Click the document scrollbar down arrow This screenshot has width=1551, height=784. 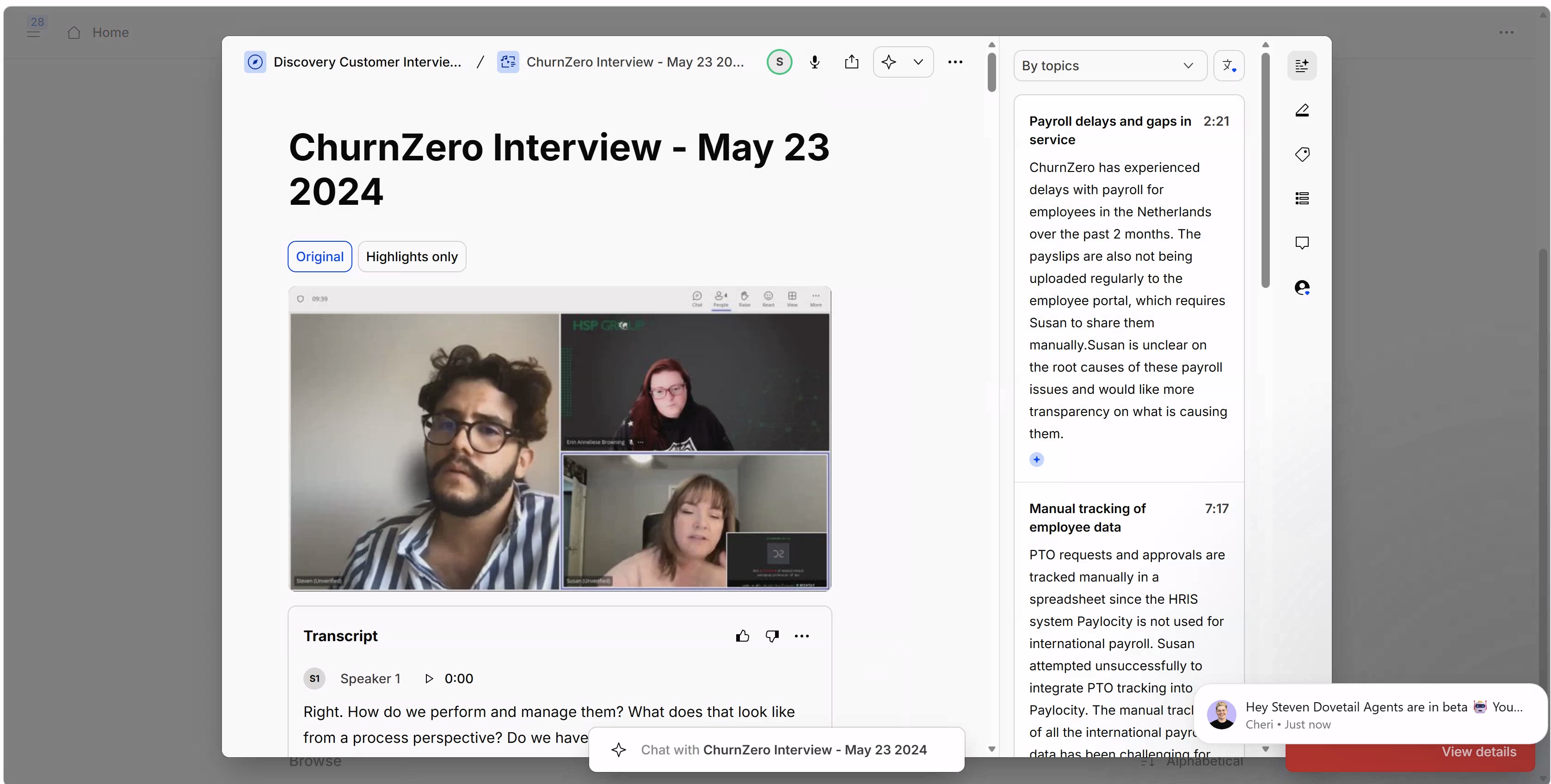[991, 749]
